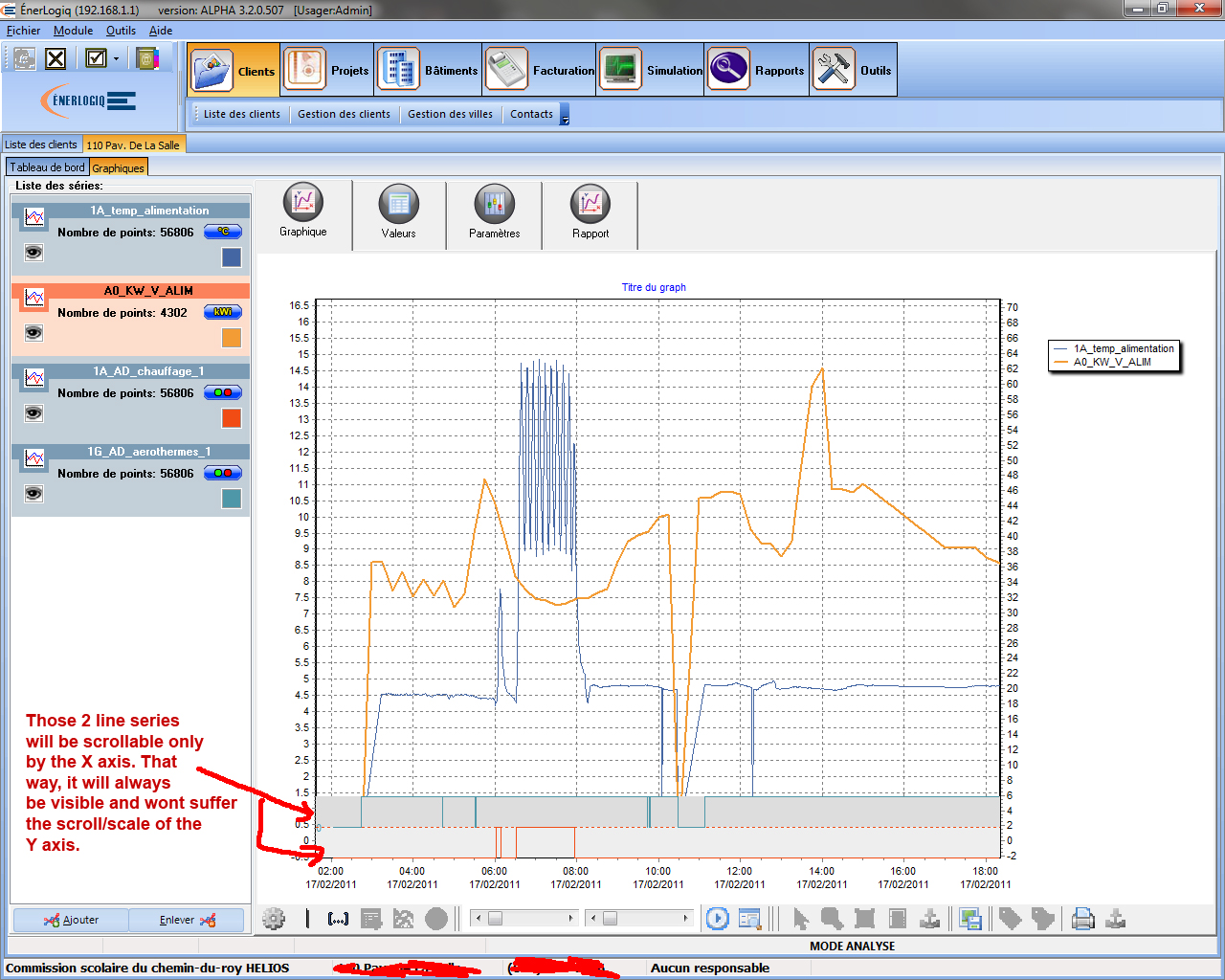
Task: Click the Ajouter button
Action: pyautogui.click(x=71, y=920)
